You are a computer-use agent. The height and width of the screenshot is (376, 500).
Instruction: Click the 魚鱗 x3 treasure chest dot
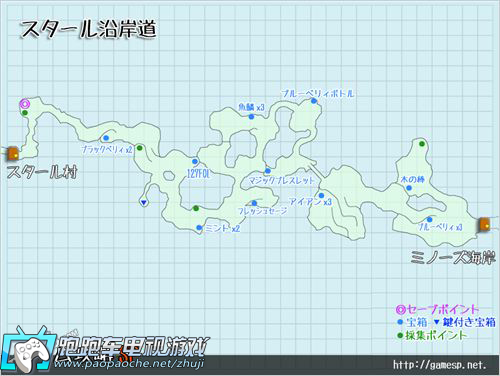pyautogui.click(x=251, y=117)
